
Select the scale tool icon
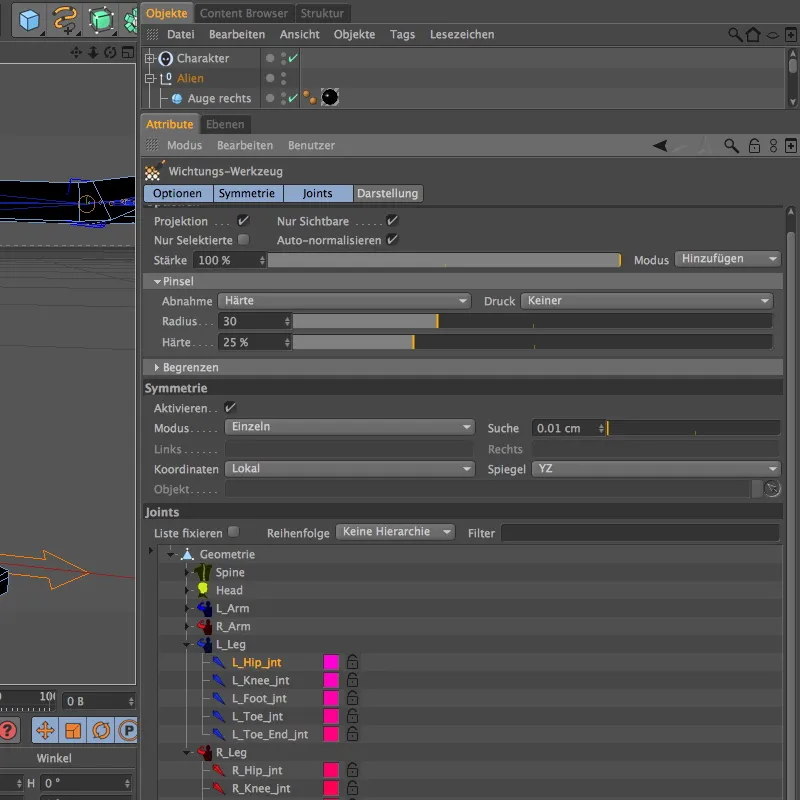click(x=73, y=731)
